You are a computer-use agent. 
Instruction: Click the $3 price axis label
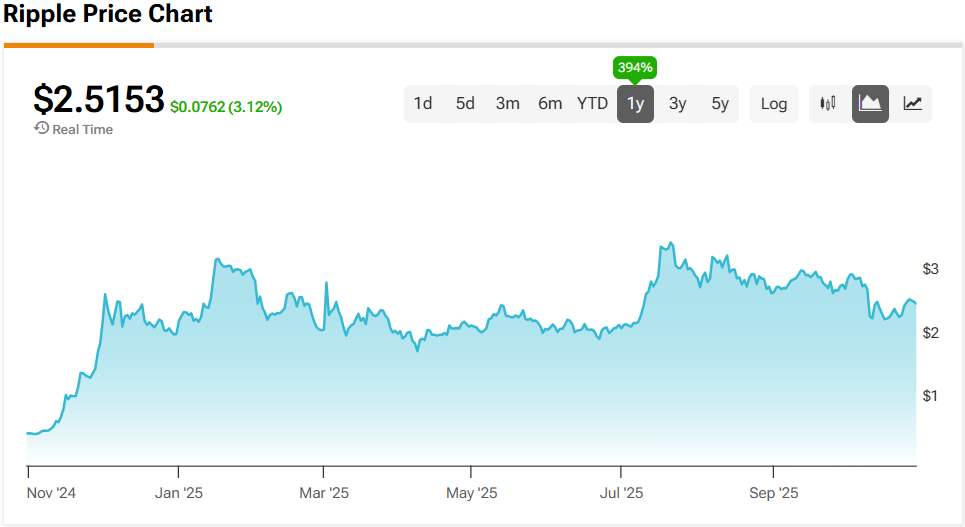click(x=930, y=268)
